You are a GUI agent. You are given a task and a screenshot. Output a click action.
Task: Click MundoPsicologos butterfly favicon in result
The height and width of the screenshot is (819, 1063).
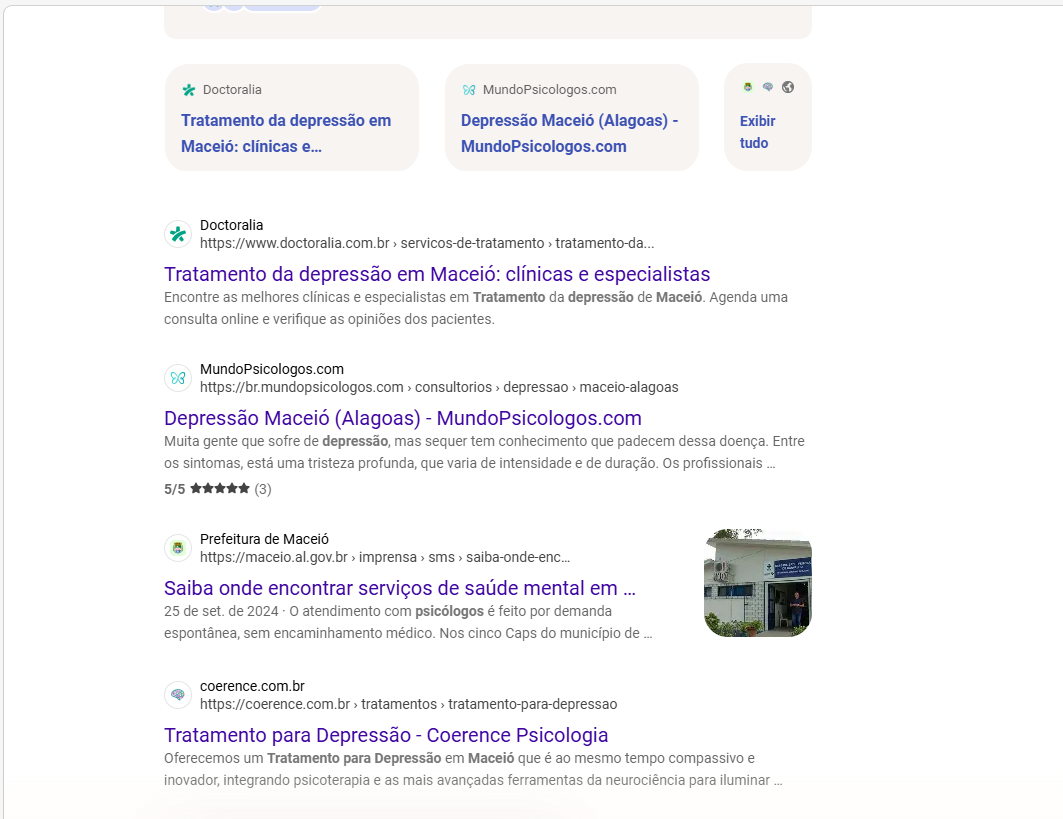pyautogui.click(x=178, y=378)
